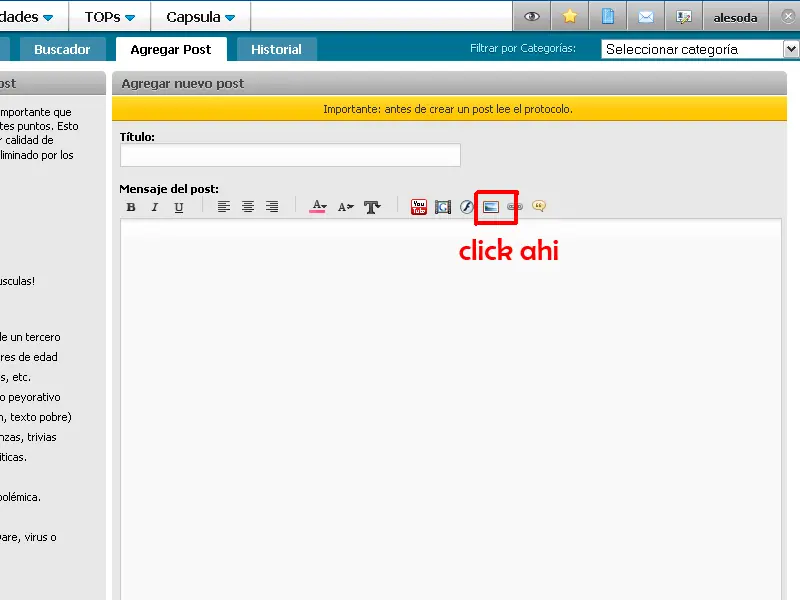Toggle italic formatting in post editor
The height and width of the screenshot is (600, 800).
[x=155, y=207]
